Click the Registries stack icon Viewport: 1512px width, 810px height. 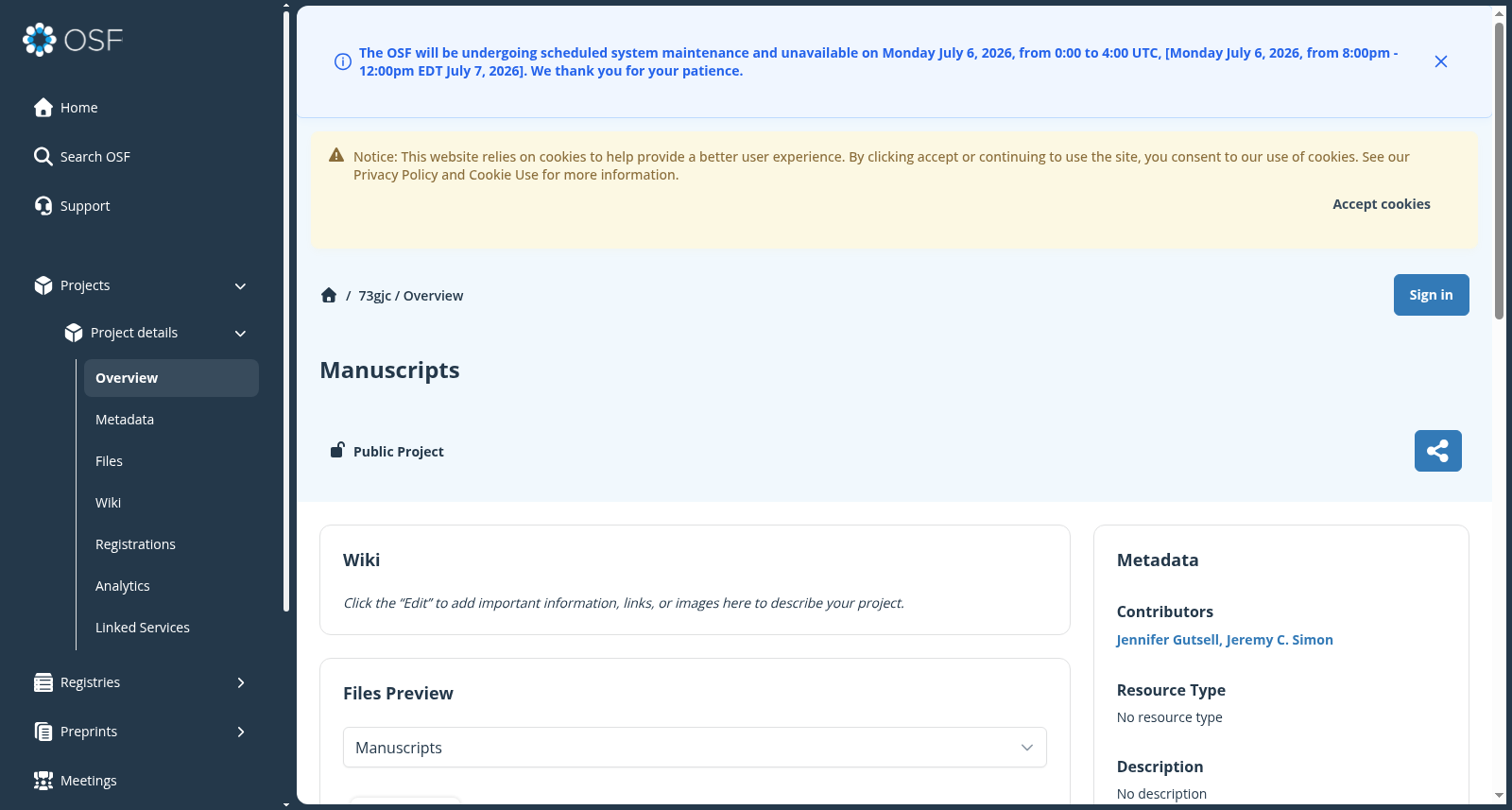(43, 682)
